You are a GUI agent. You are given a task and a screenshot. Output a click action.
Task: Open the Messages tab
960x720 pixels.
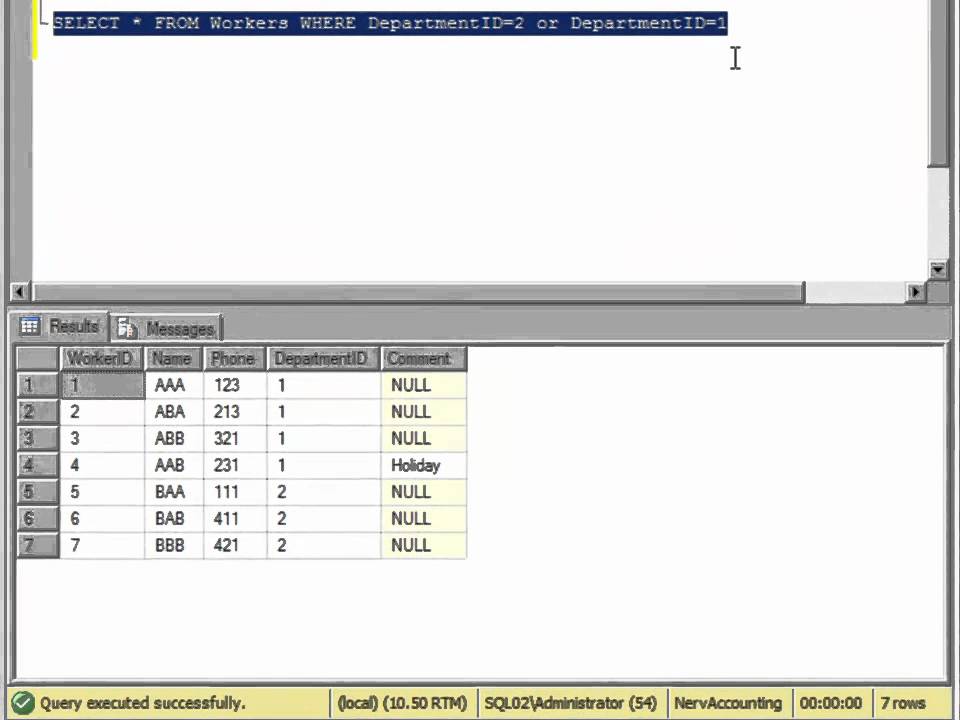[166, 329]
